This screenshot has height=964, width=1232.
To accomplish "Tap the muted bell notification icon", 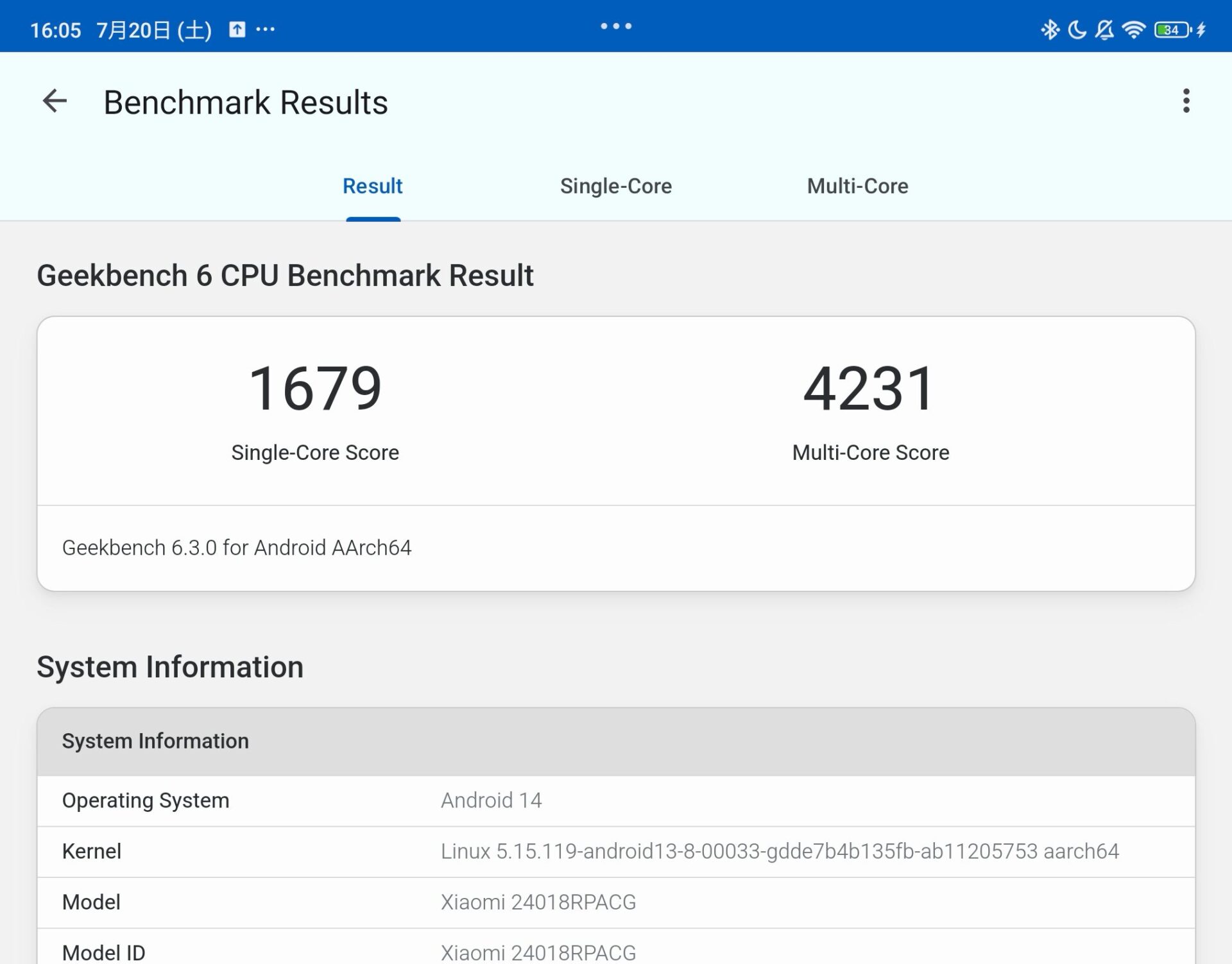I will coord(1104,30).
